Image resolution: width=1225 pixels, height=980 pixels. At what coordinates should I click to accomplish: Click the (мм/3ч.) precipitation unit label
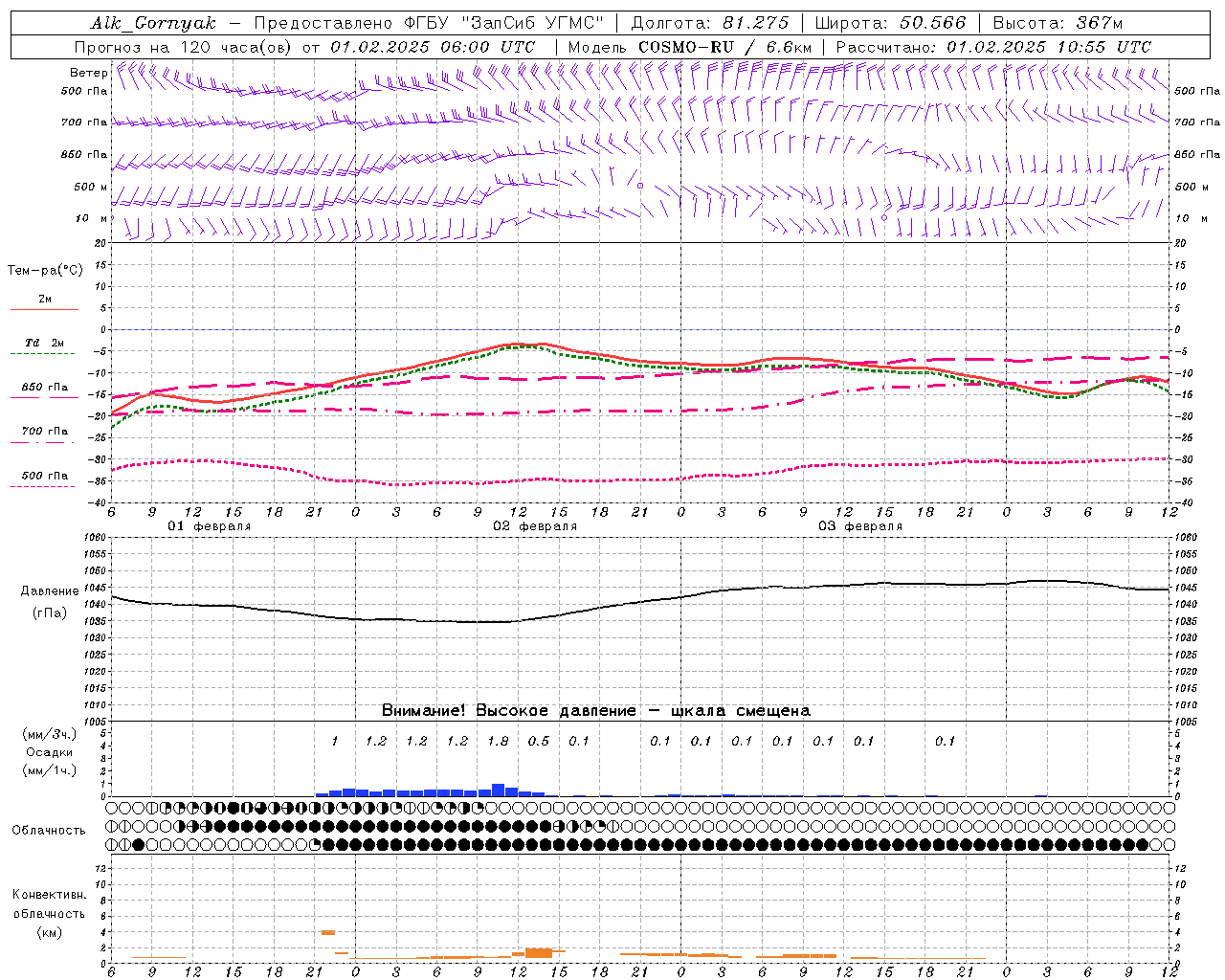[50, 734]
